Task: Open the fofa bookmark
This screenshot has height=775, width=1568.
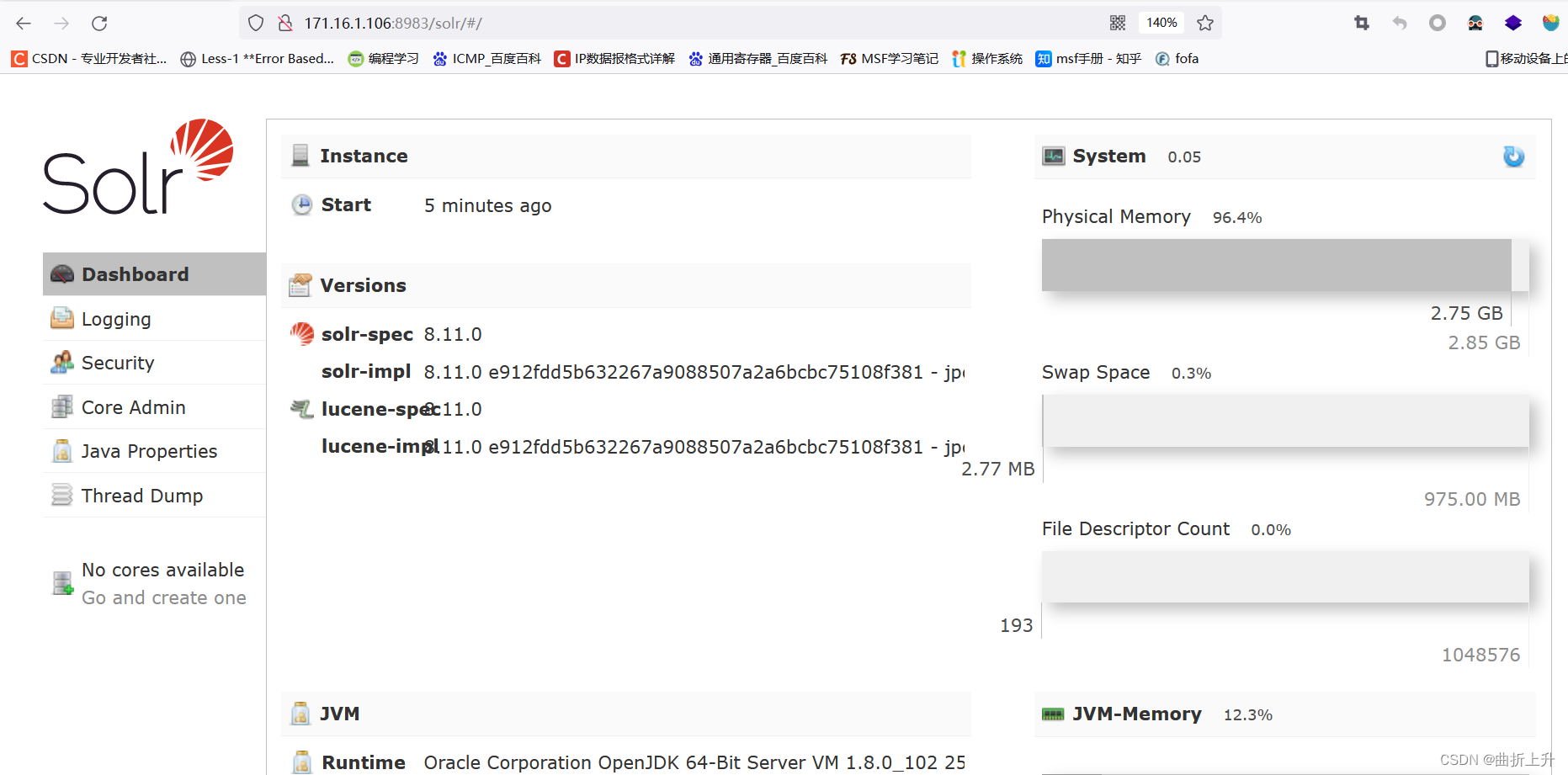Action: pyautogui.click(x=1177, y=58)
